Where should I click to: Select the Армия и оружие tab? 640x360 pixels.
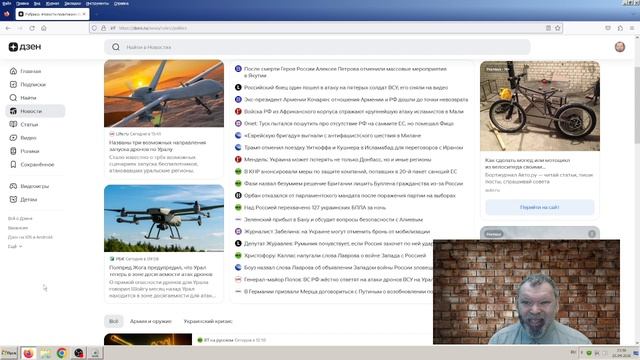[151, 322]
